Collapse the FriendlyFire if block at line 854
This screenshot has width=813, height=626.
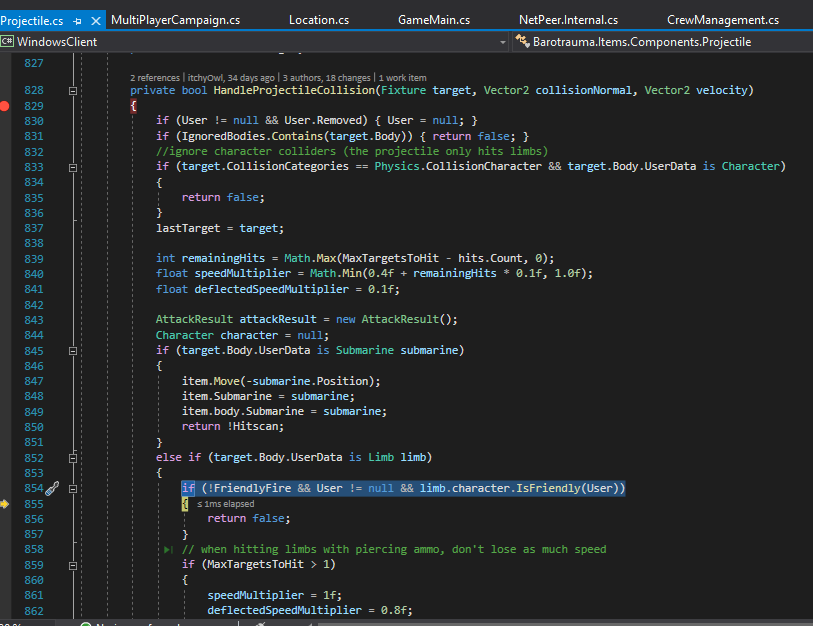73,489
